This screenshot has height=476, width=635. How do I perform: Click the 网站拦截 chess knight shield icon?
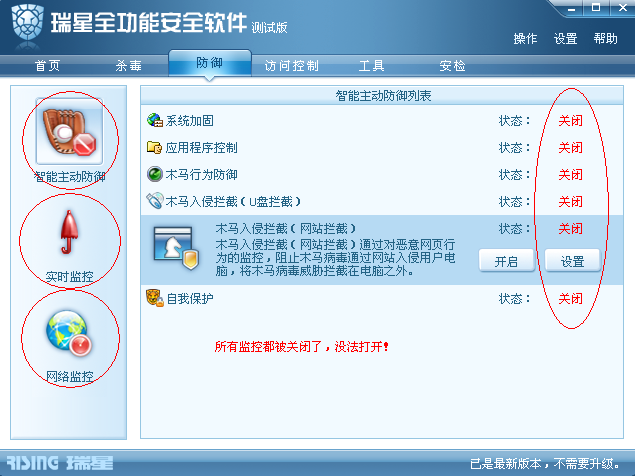coord(177,248)
